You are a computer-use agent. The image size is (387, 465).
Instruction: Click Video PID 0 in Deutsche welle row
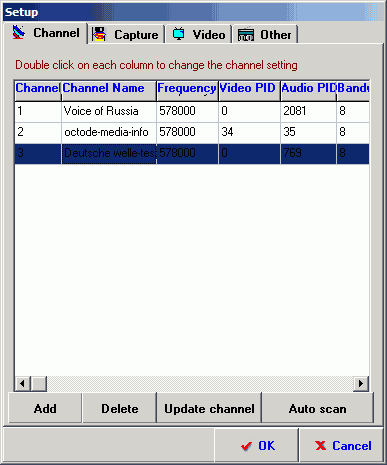click(x=249, y=153)
